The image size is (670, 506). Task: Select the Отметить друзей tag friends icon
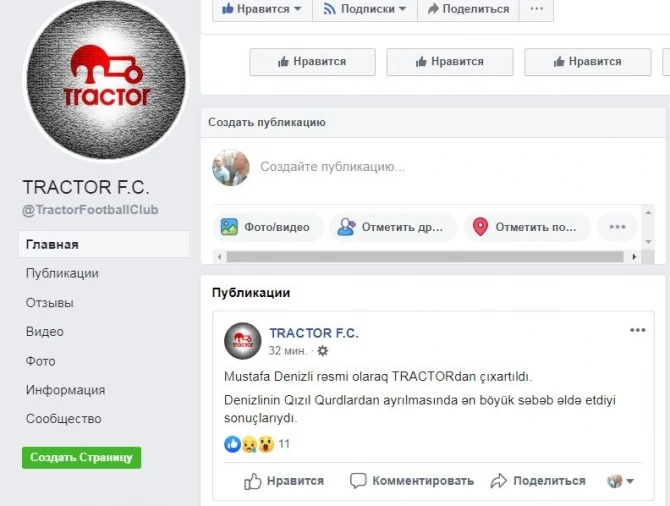346,227
